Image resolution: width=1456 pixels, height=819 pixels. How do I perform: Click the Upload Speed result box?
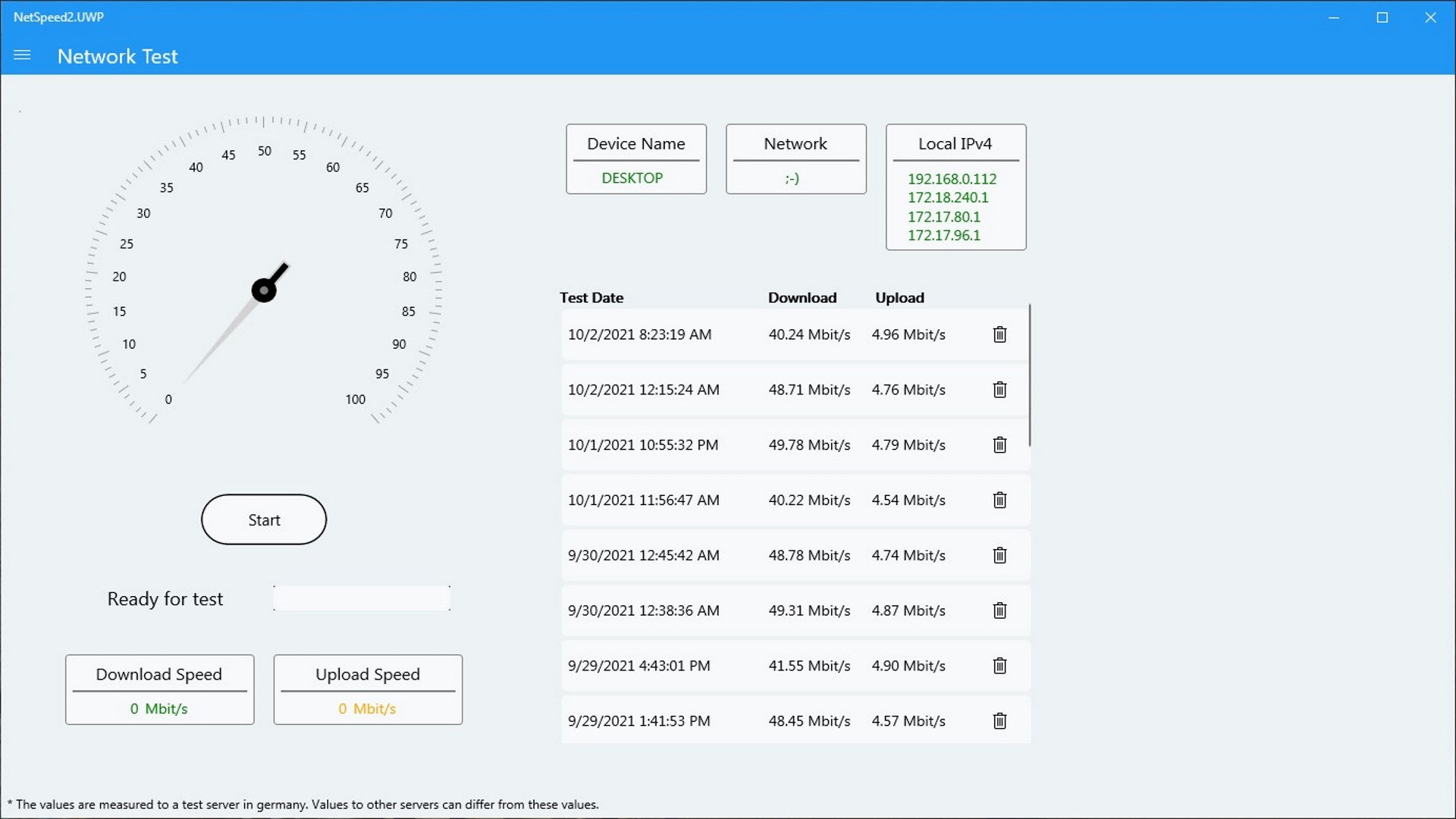pyautogui.click(x=368, y=689)
